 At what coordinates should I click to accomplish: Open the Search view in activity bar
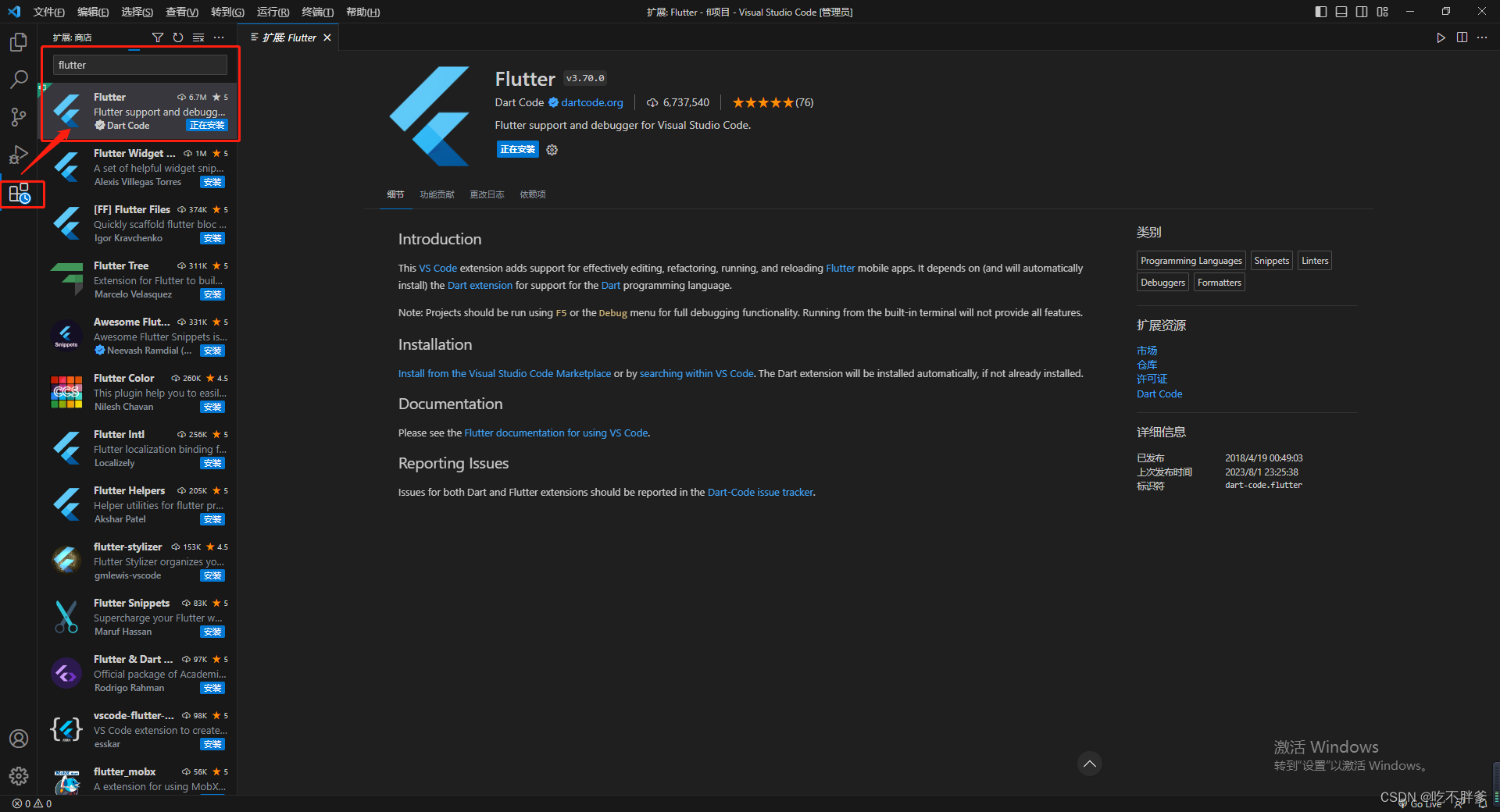(x=19, y=80)
